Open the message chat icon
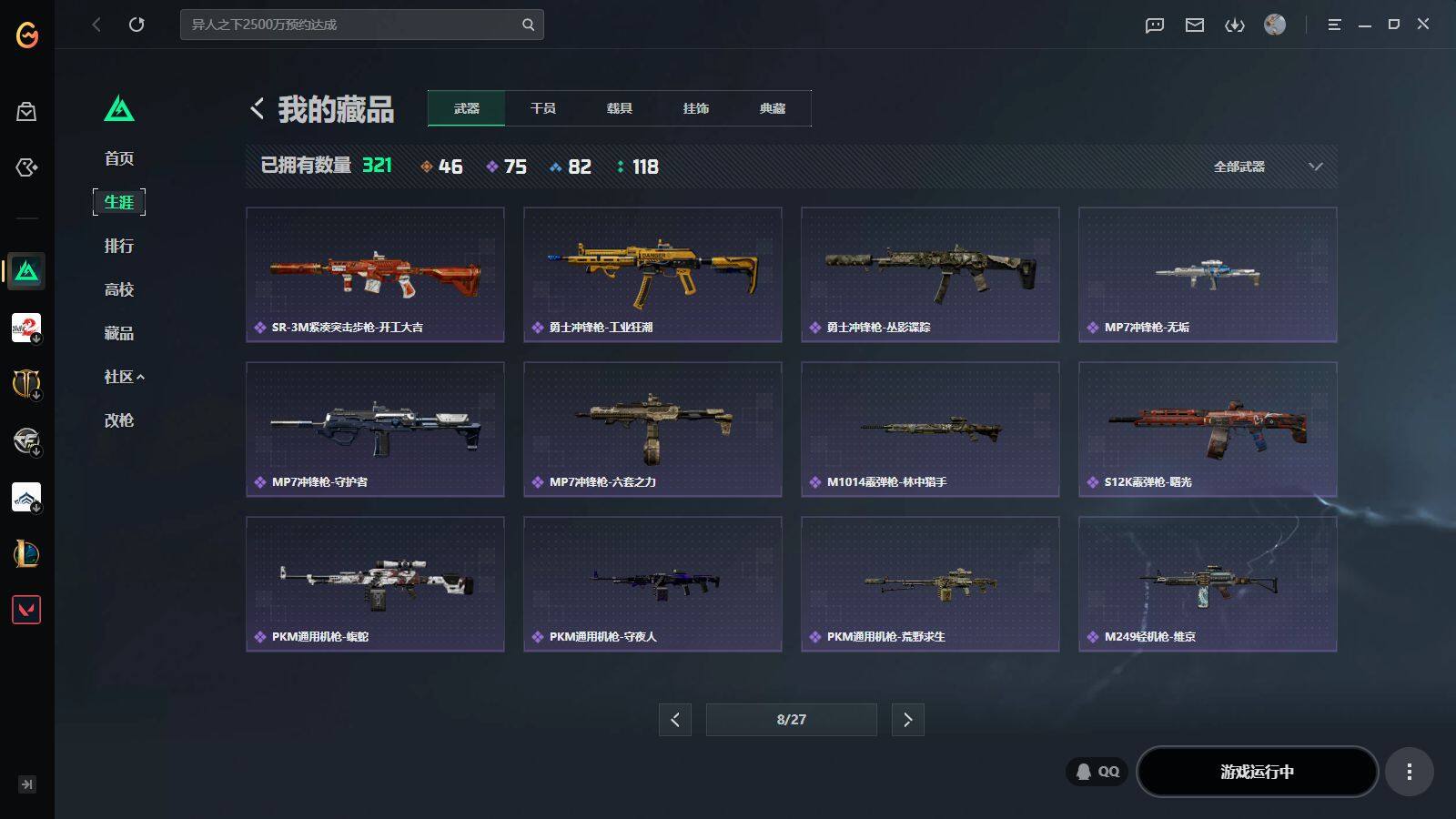This screenshot has width=1456, height=819. [x=1155, y=25]
